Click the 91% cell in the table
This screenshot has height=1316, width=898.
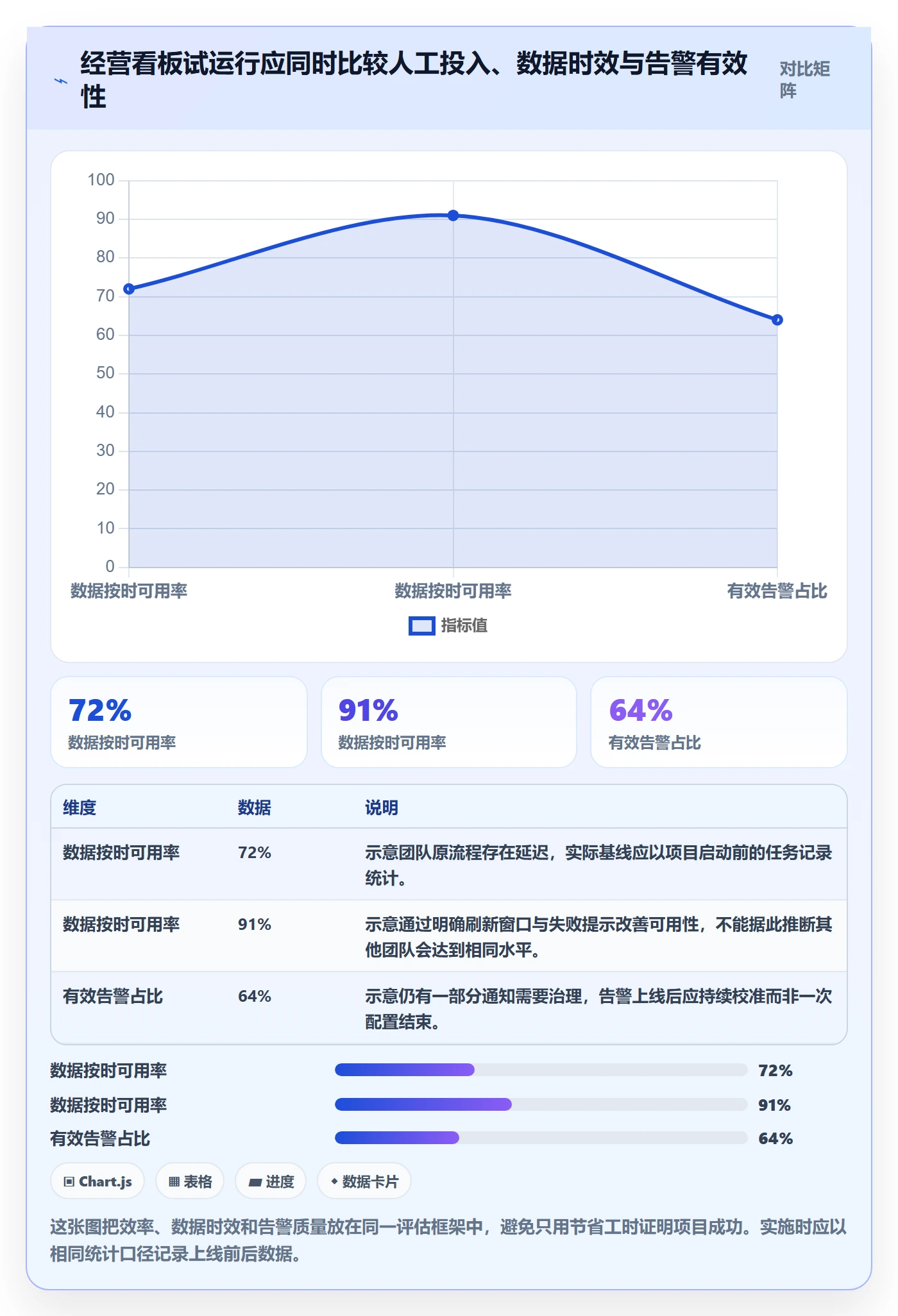click(255, 924)
